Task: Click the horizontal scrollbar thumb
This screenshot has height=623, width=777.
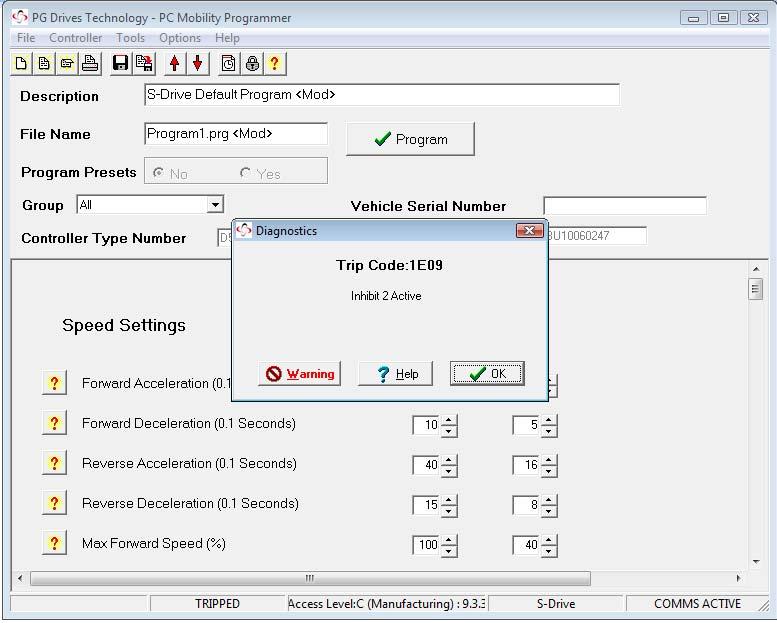Action: (x=310, y=578)
